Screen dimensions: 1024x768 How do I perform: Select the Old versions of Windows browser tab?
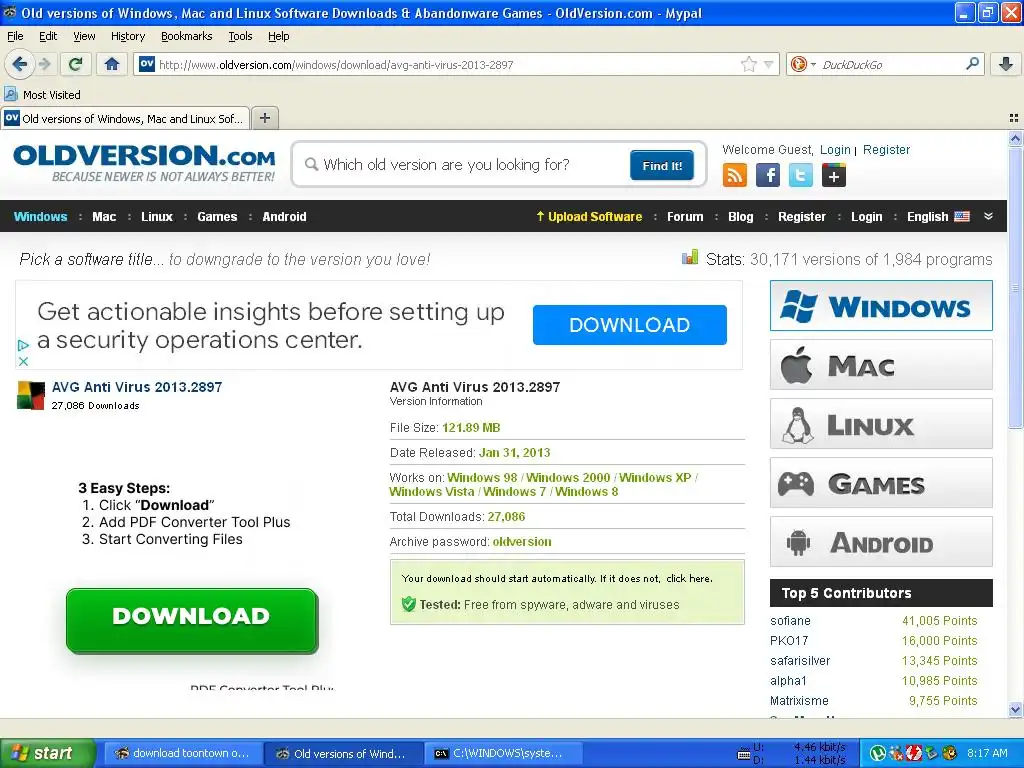point(125,118)
